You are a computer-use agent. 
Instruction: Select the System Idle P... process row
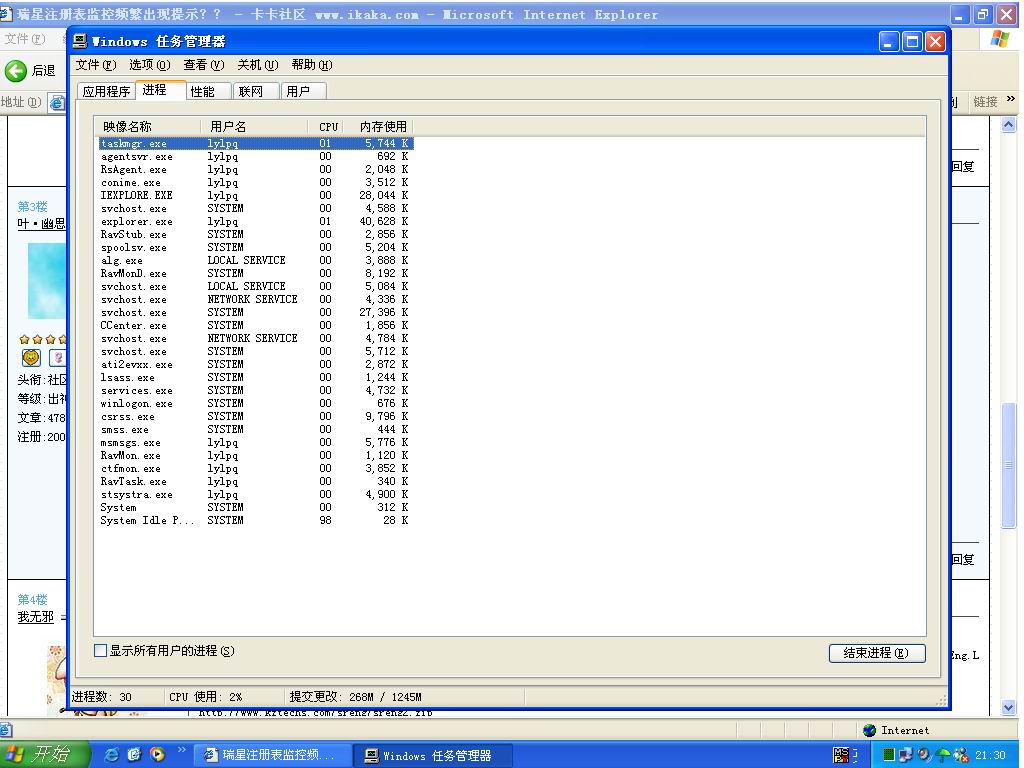pyautogui.click(x=255, y=520)
